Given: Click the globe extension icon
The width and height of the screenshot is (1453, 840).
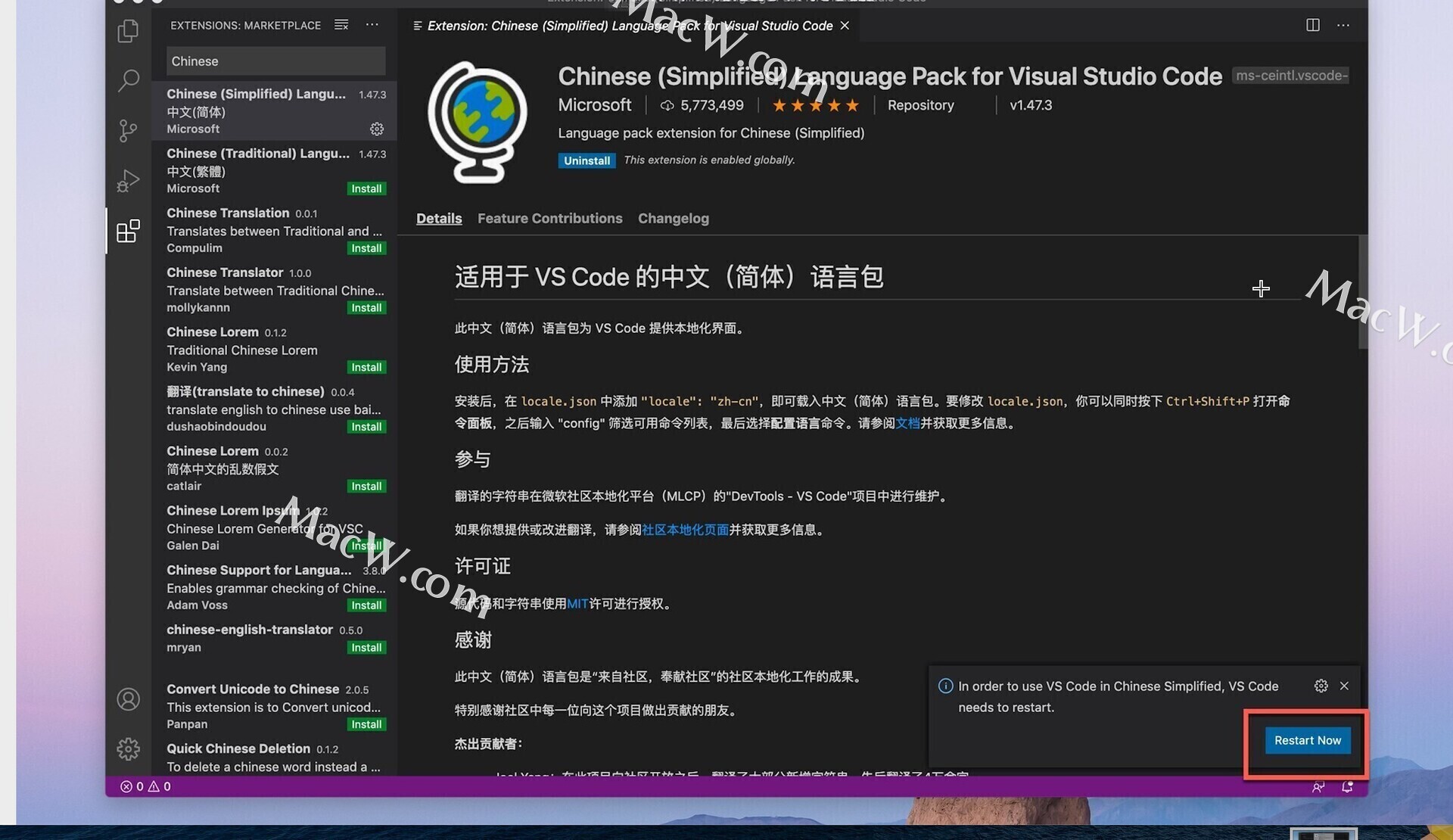Looking at the screenshot, I should (478, 123).
